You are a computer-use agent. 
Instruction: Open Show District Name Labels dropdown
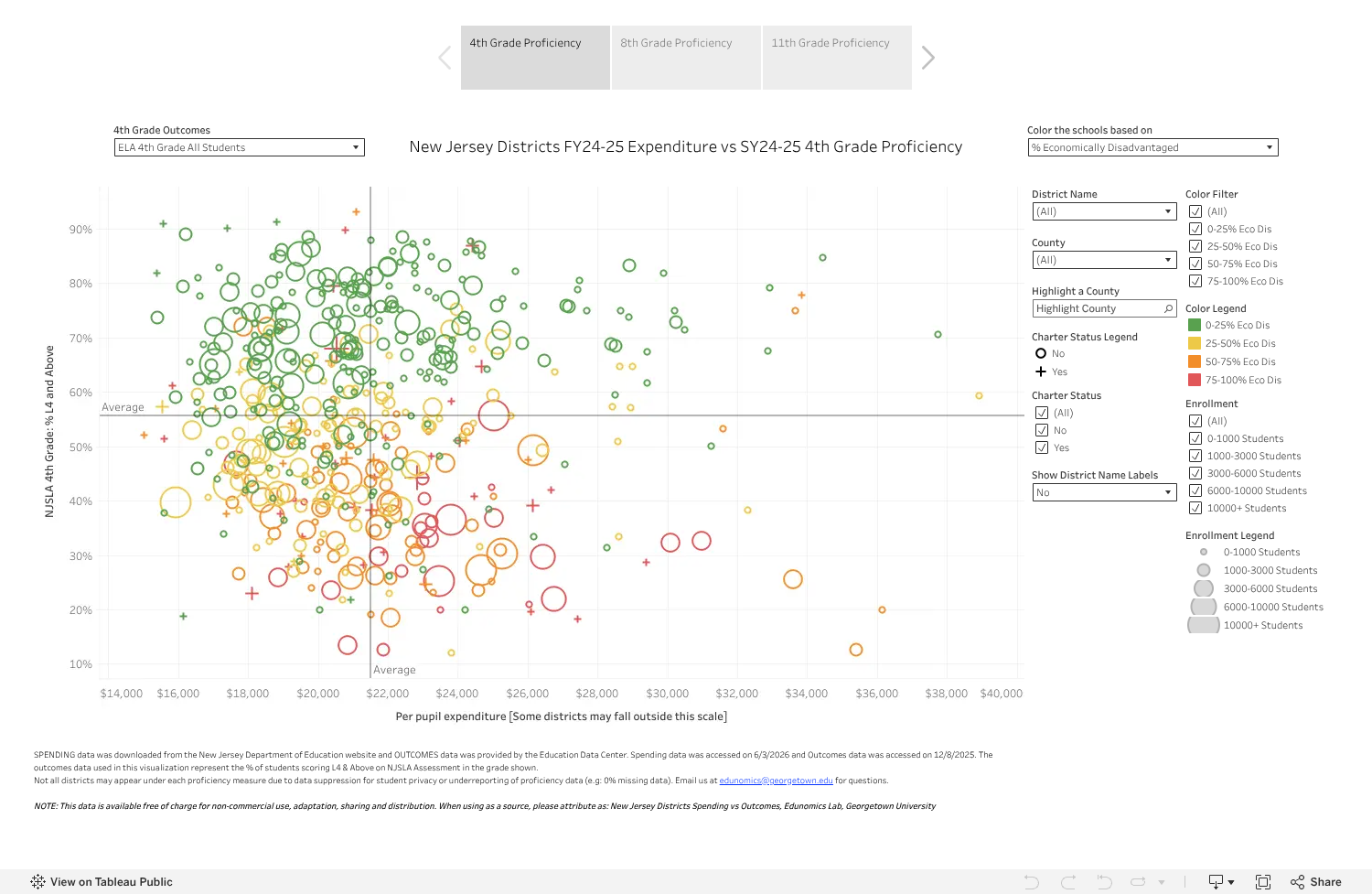[x=1104, y=492]
